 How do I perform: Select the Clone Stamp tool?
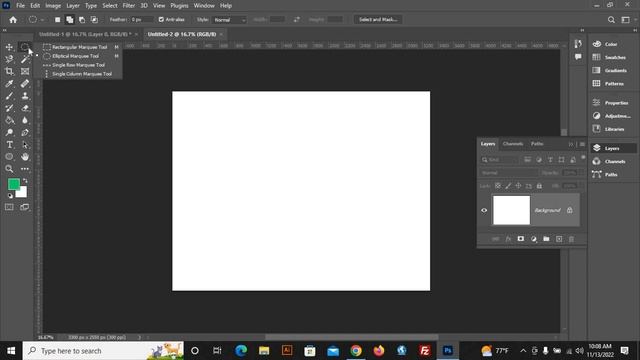point(25,96)
